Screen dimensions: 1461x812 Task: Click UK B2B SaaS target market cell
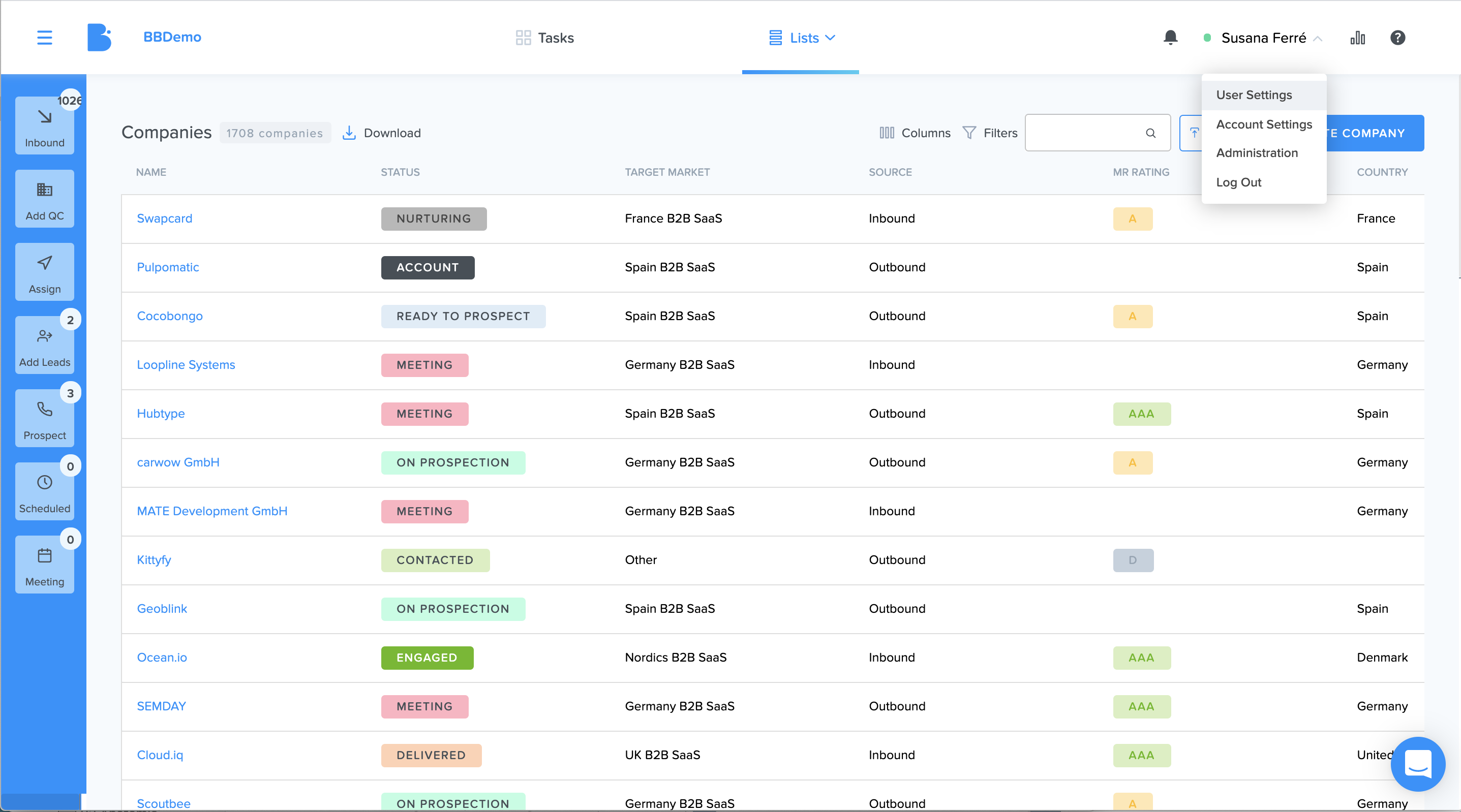coord(662,755)
